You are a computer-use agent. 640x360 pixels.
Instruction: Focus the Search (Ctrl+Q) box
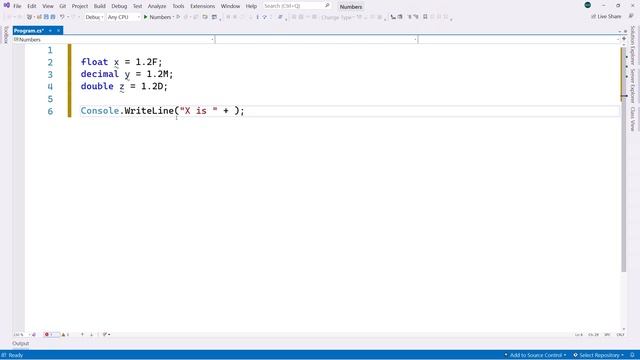coord(296,6)
